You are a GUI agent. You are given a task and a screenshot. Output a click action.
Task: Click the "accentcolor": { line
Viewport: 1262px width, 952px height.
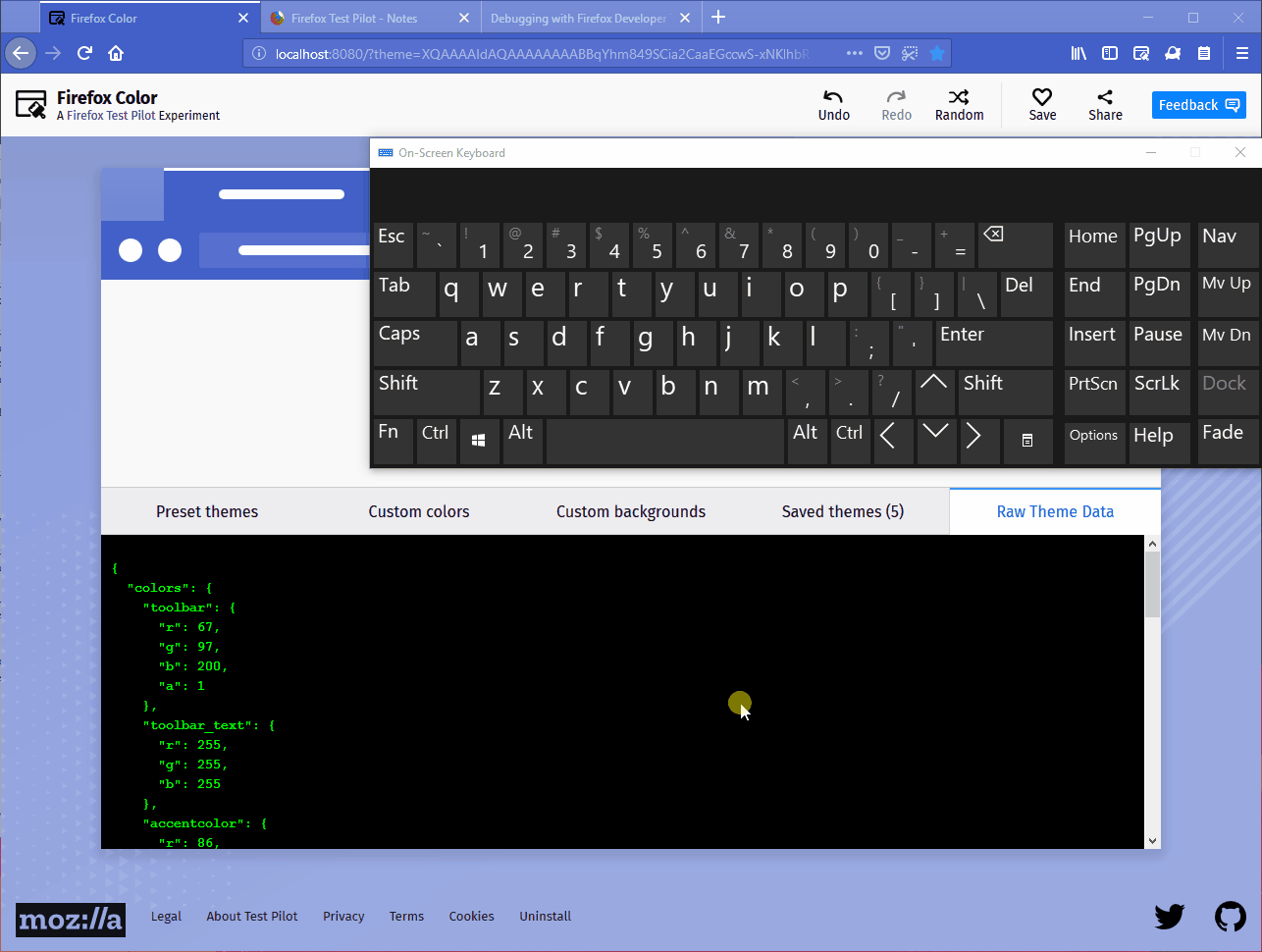point(205,823)
